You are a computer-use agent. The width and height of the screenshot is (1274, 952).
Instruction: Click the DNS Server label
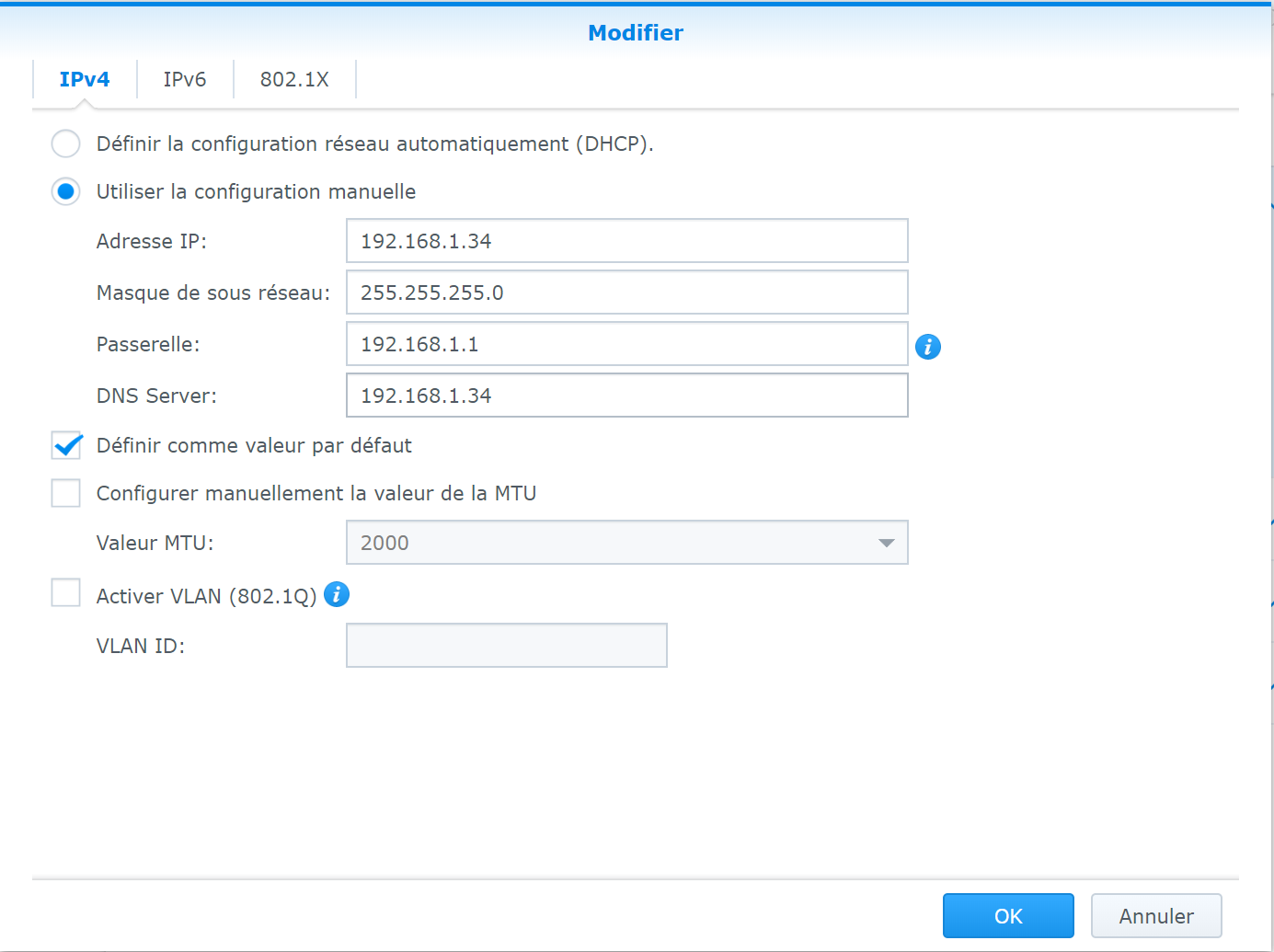click(156, 396)
